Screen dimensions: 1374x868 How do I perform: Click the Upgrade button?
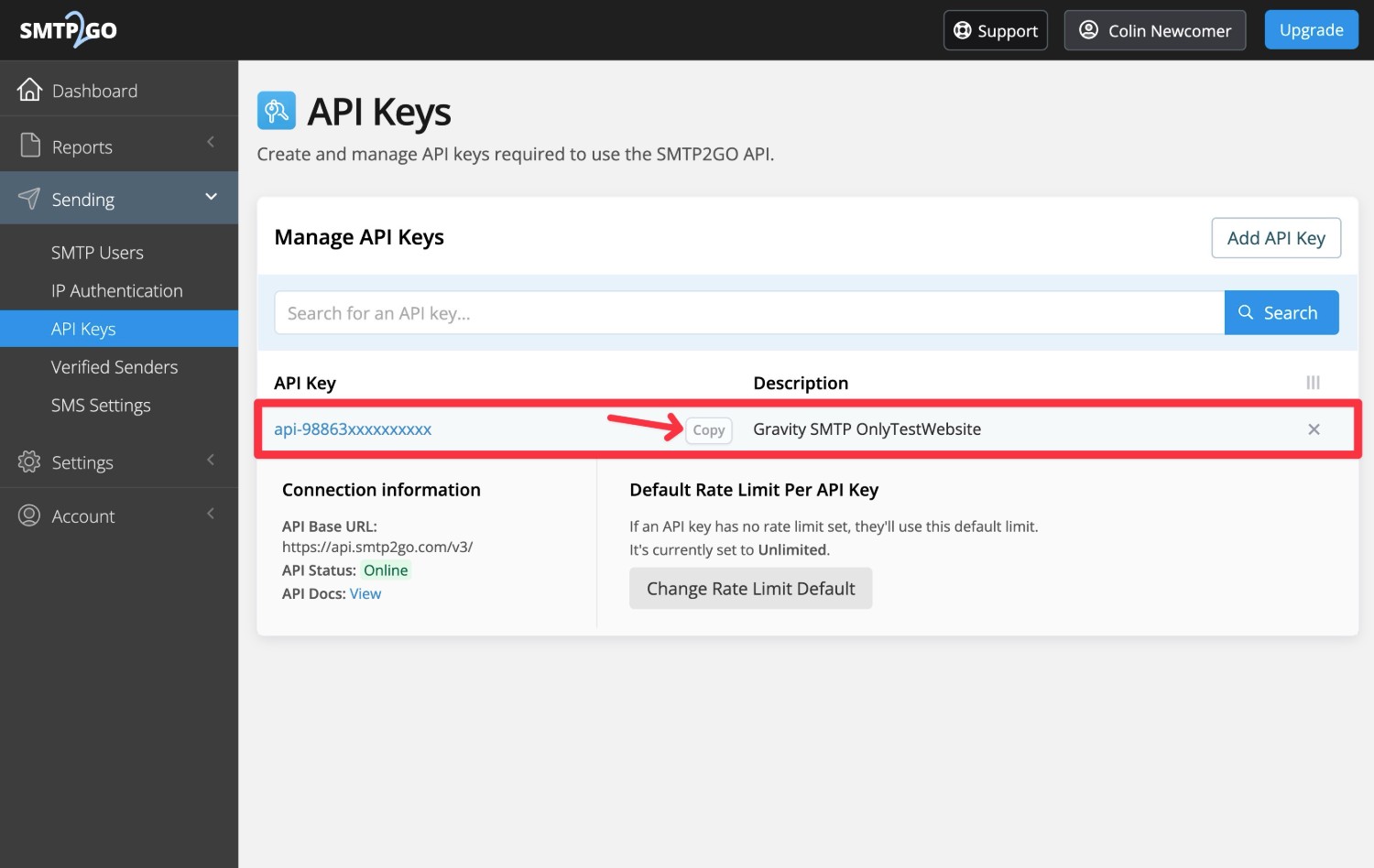point(1312,30)
